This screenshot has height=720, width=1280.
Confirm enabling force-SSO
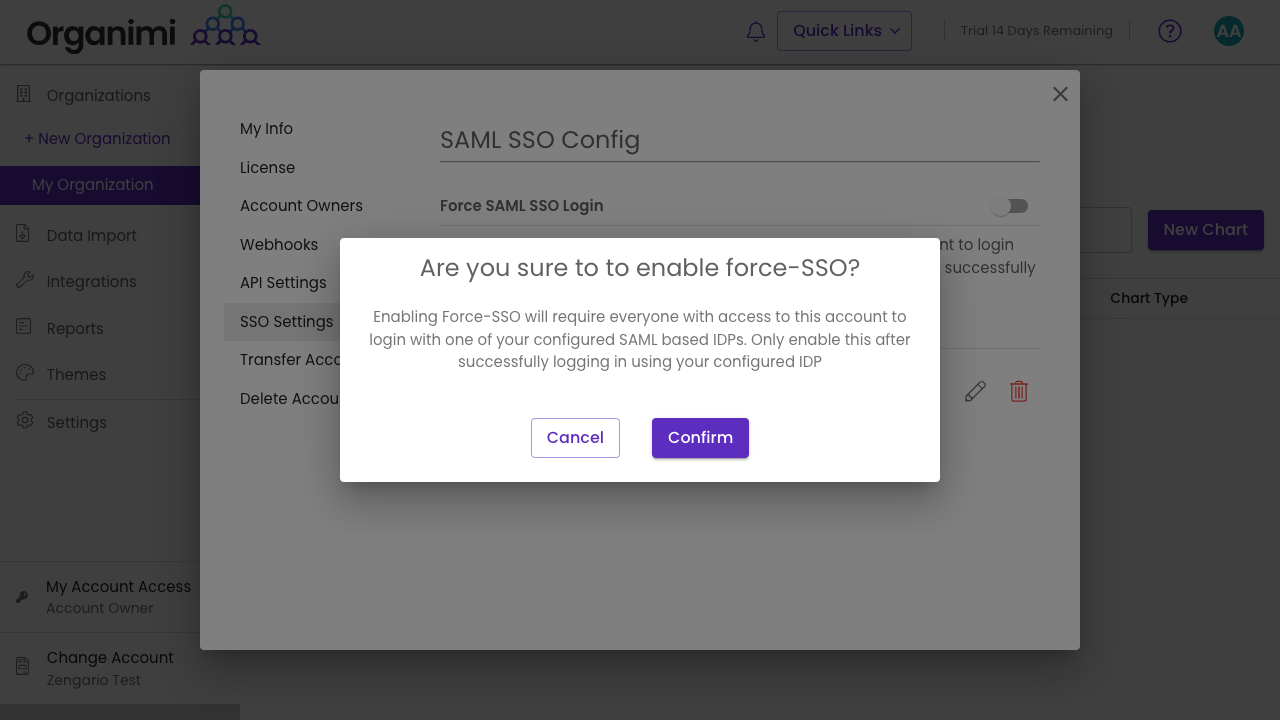point(700,437)
